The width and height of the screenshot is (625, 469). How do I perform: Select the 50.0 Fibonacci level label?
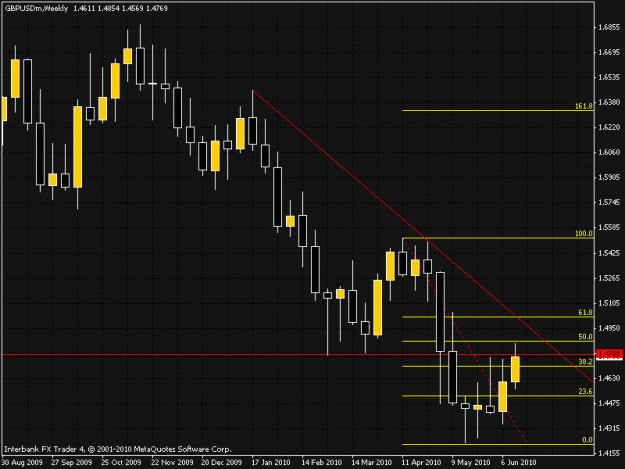tap(585, 337)
